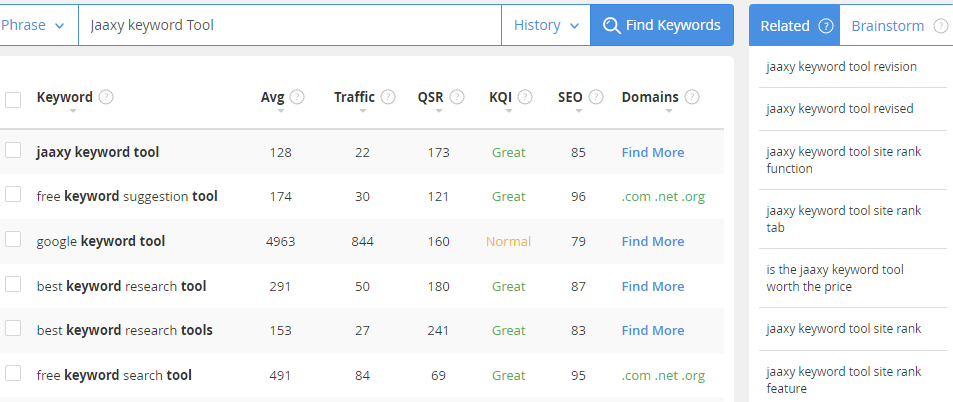Image resolution: width=953 pixels, height=402 pixels.
Task: Click the Normal KQI value for google keyword tool
Action: 508,241
